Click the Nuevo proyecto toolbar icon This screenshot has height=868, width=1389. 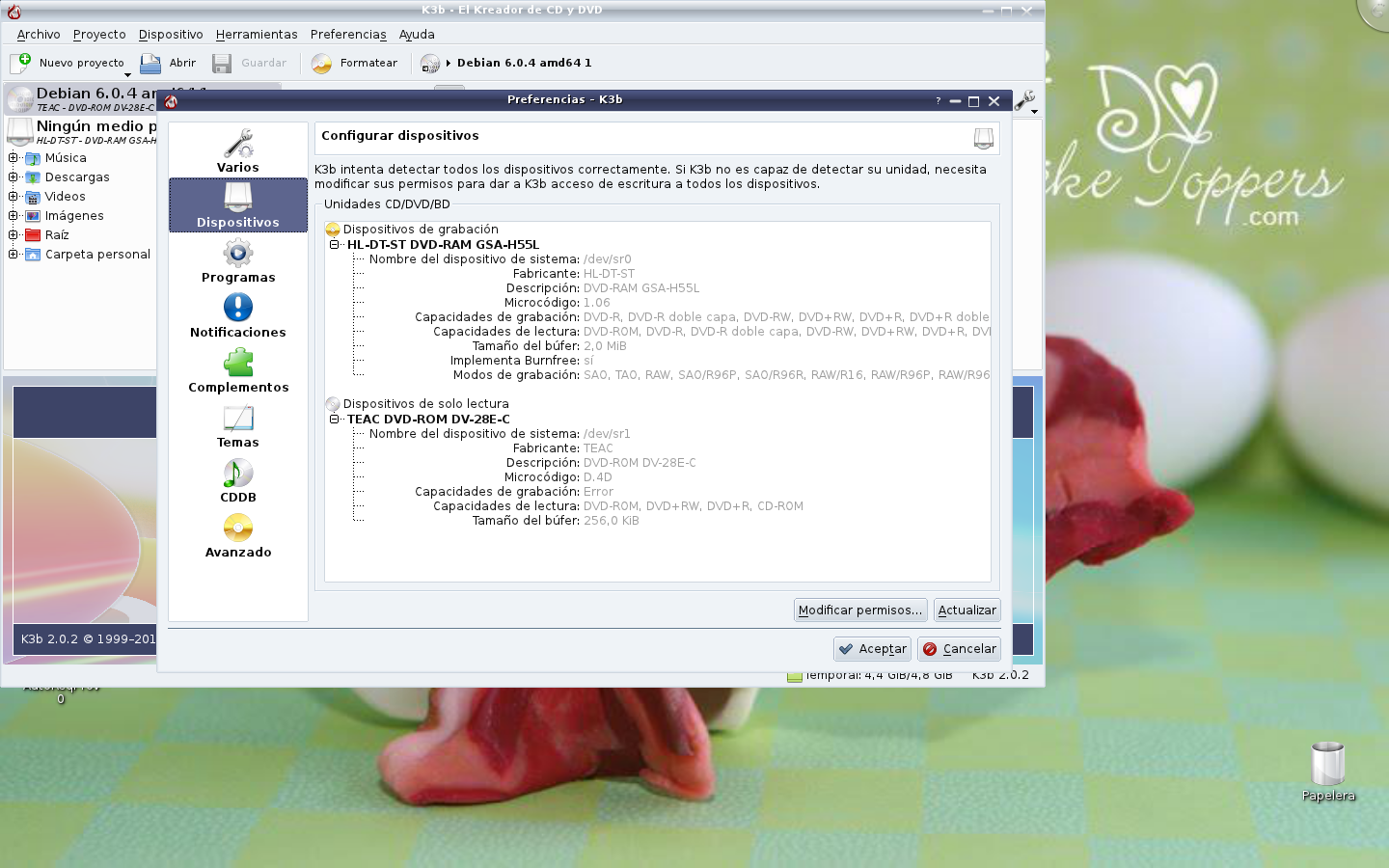pyautogui.click(x=20, y=63)
